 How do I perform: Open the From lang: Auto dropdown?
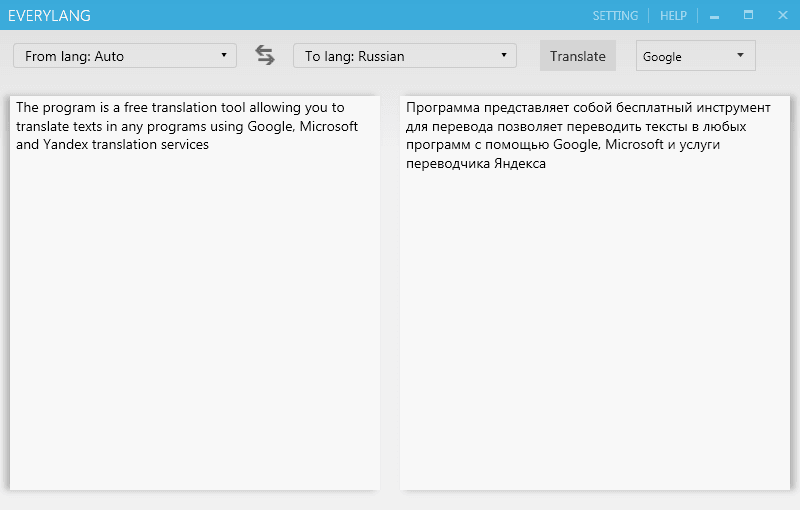[x=124, y=56]
